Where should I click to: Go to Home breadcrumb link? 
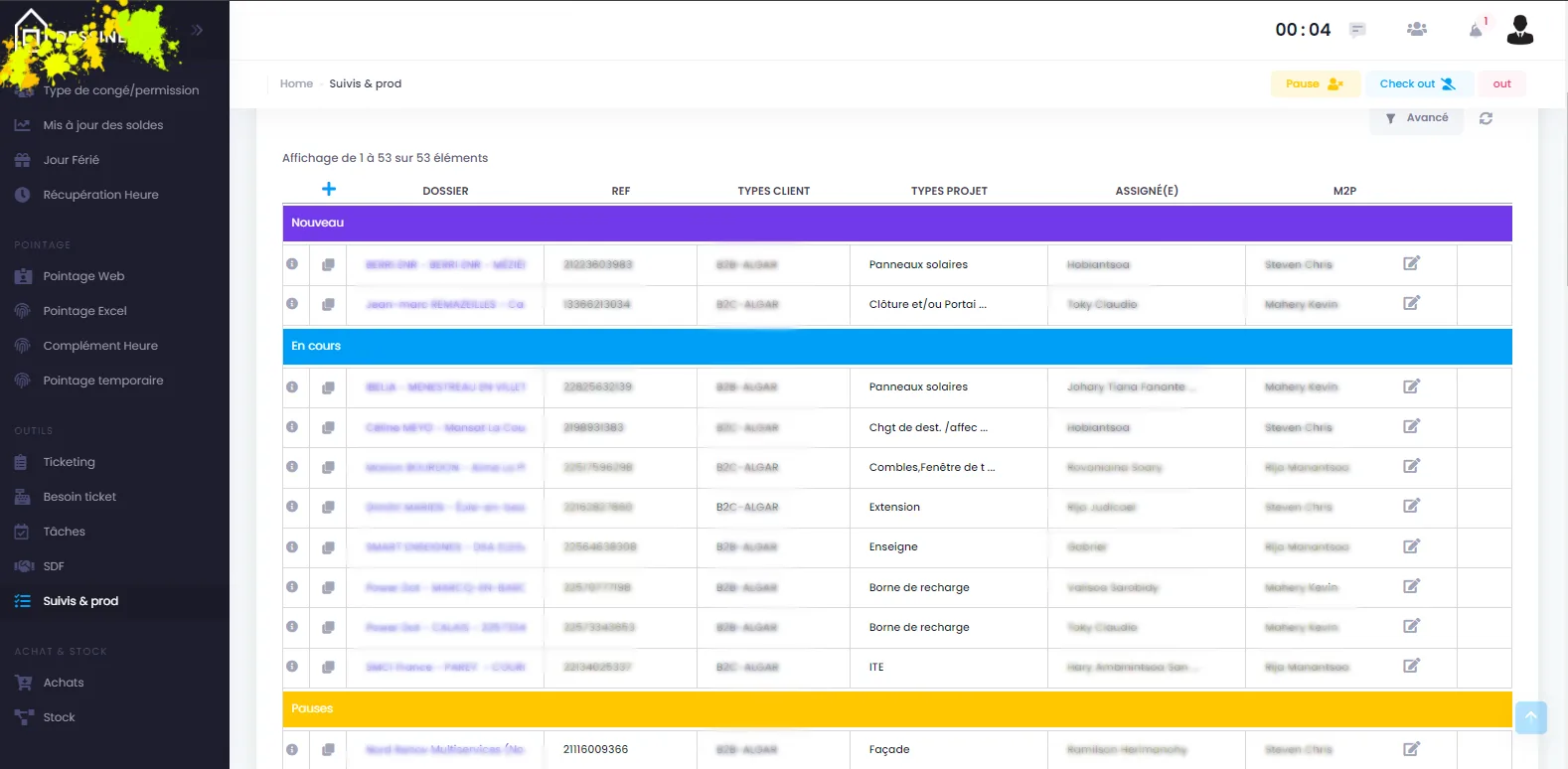click(x=296, y=83)
